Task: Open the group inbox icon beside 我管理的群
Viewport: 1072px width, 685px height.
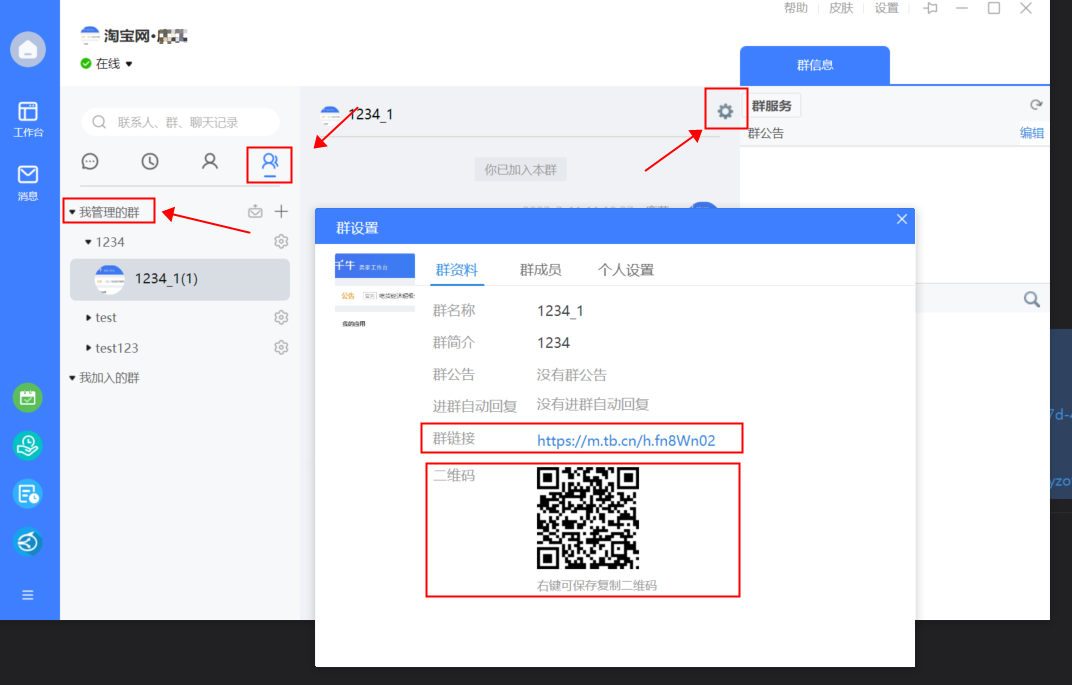Action: [x=255, y=211]
